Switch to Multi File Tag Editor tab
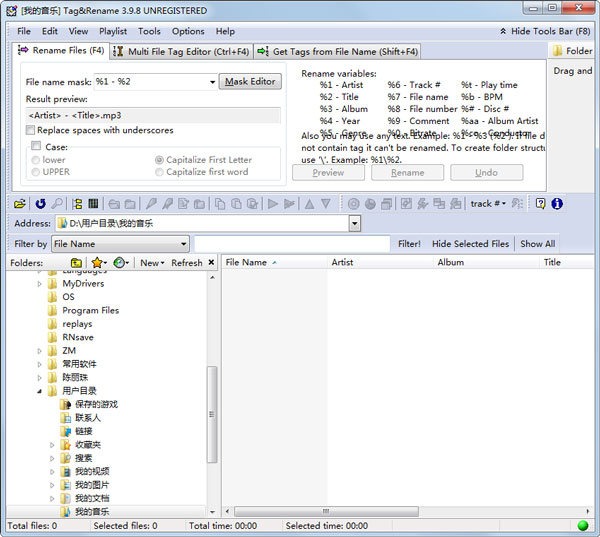 pyautogui.click(x=181, y=51)
